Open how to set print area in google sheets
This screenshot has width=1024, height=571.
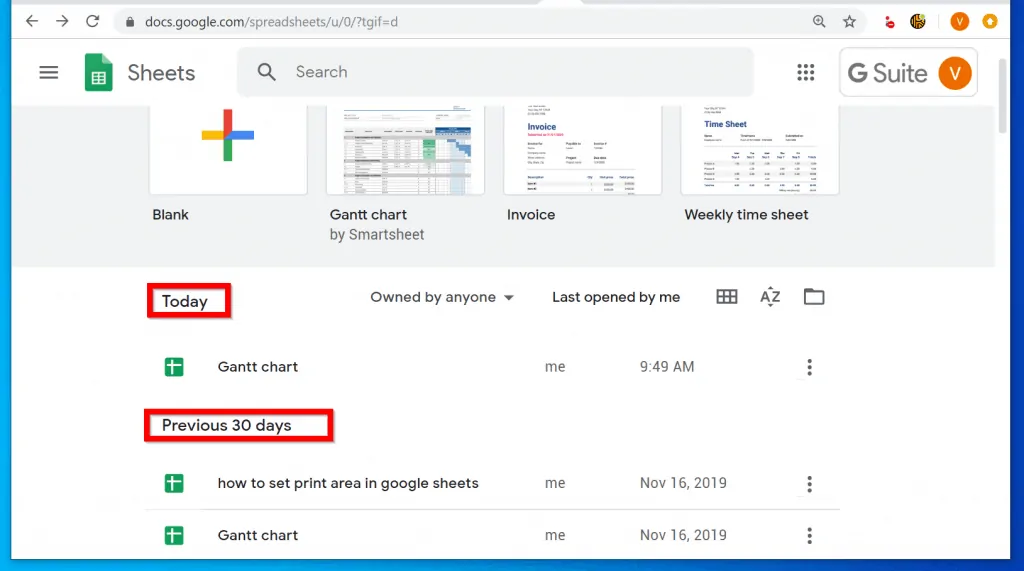click(x=348, y=483)
